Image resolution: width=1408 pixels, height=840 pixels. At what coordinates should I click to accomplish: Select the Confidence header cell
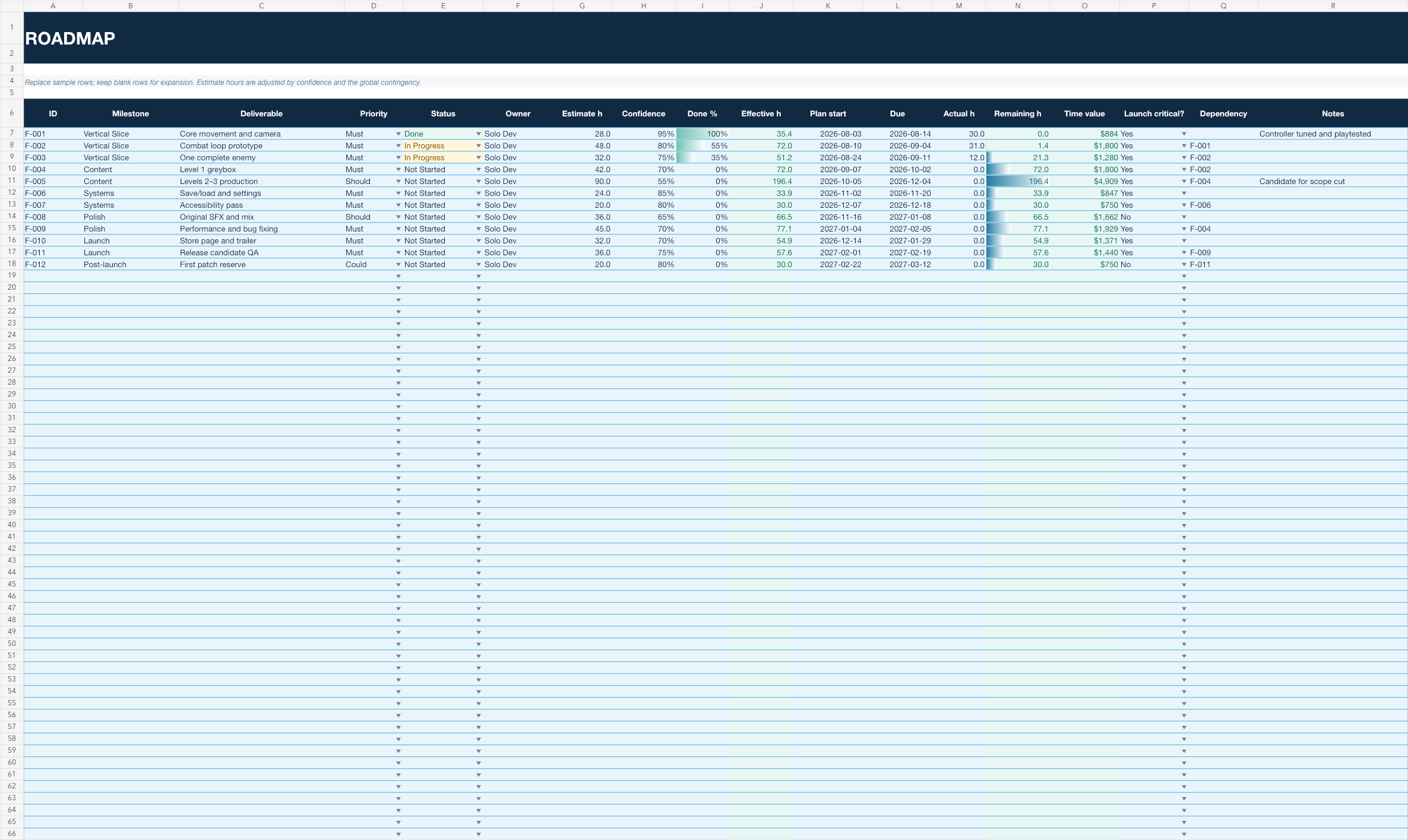tap(643, 113)
